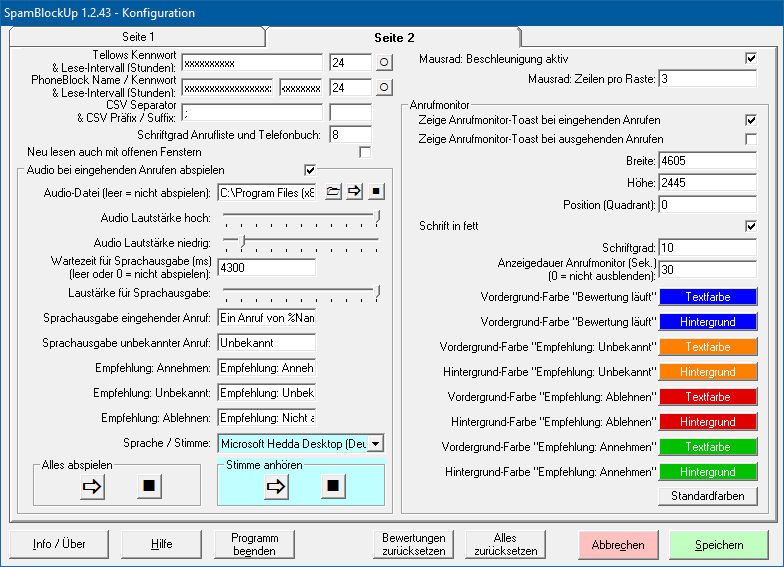Screen dimensions: 784x567
Task: Click Anrufmonitor Schriftgrad field showing 10
Action: [708, 248]
